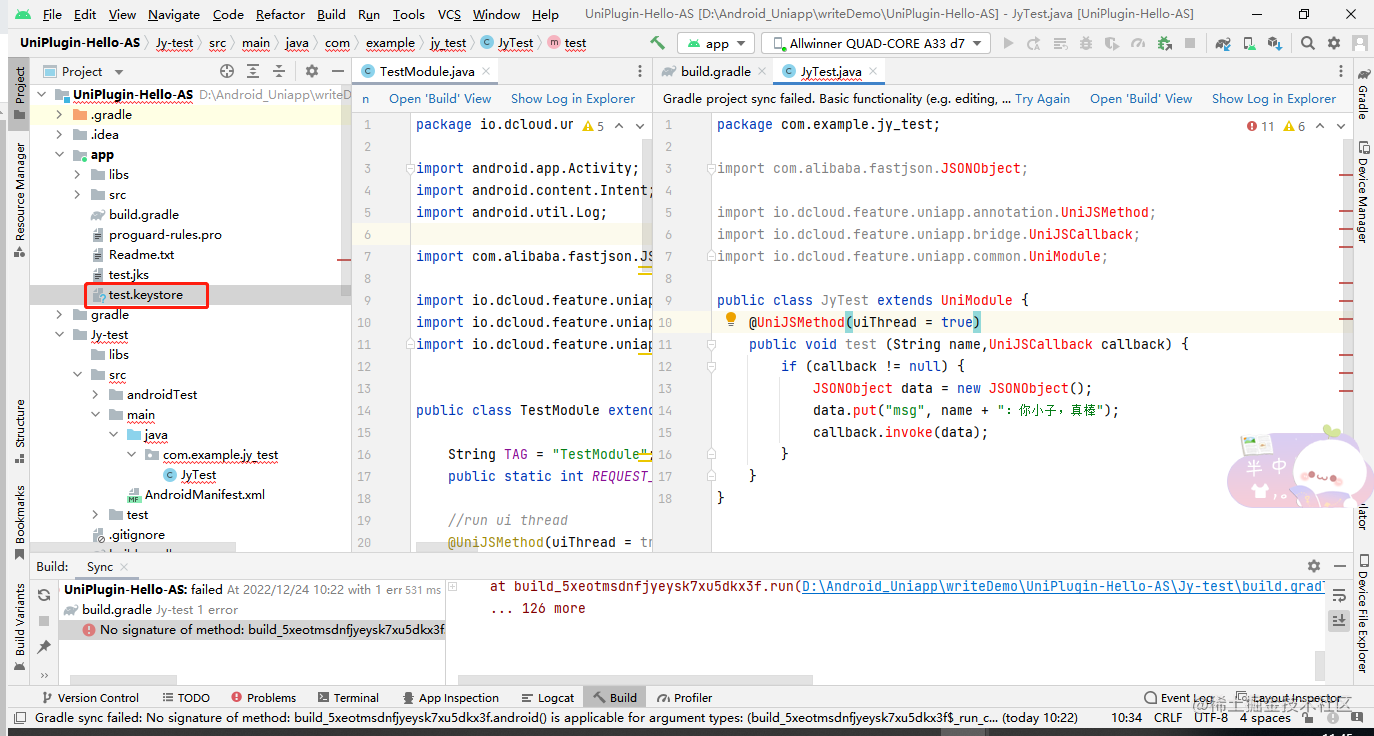Hide the Build panel with minus icon
1374x736 pixels.
click(1339, 566)
